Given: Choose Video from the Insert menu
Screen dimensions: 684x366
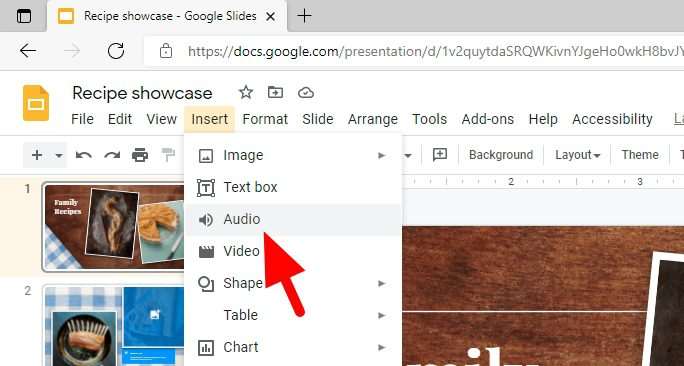Looking at the screenshot, I should tap(293, 251).
